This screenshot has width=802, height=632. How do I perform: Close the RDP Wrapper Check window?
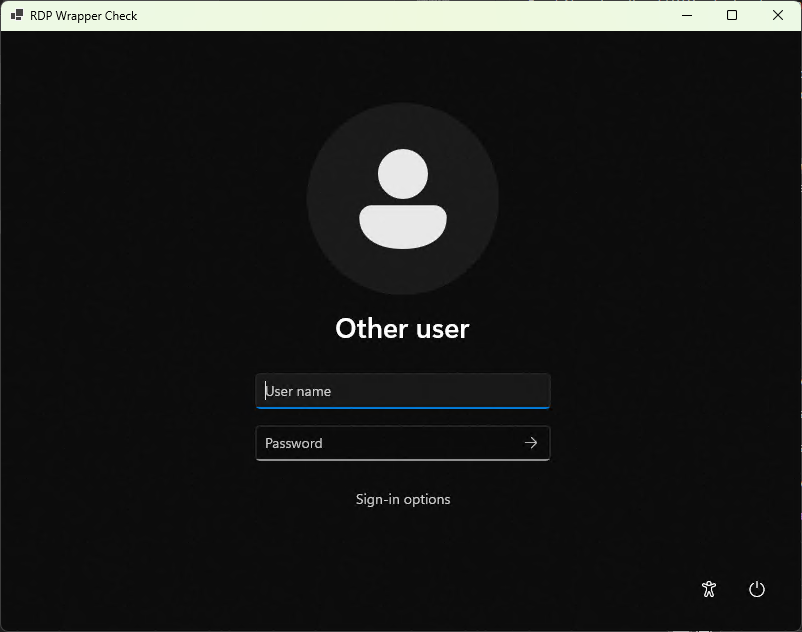pyautogui.click(x=777, y=15)
